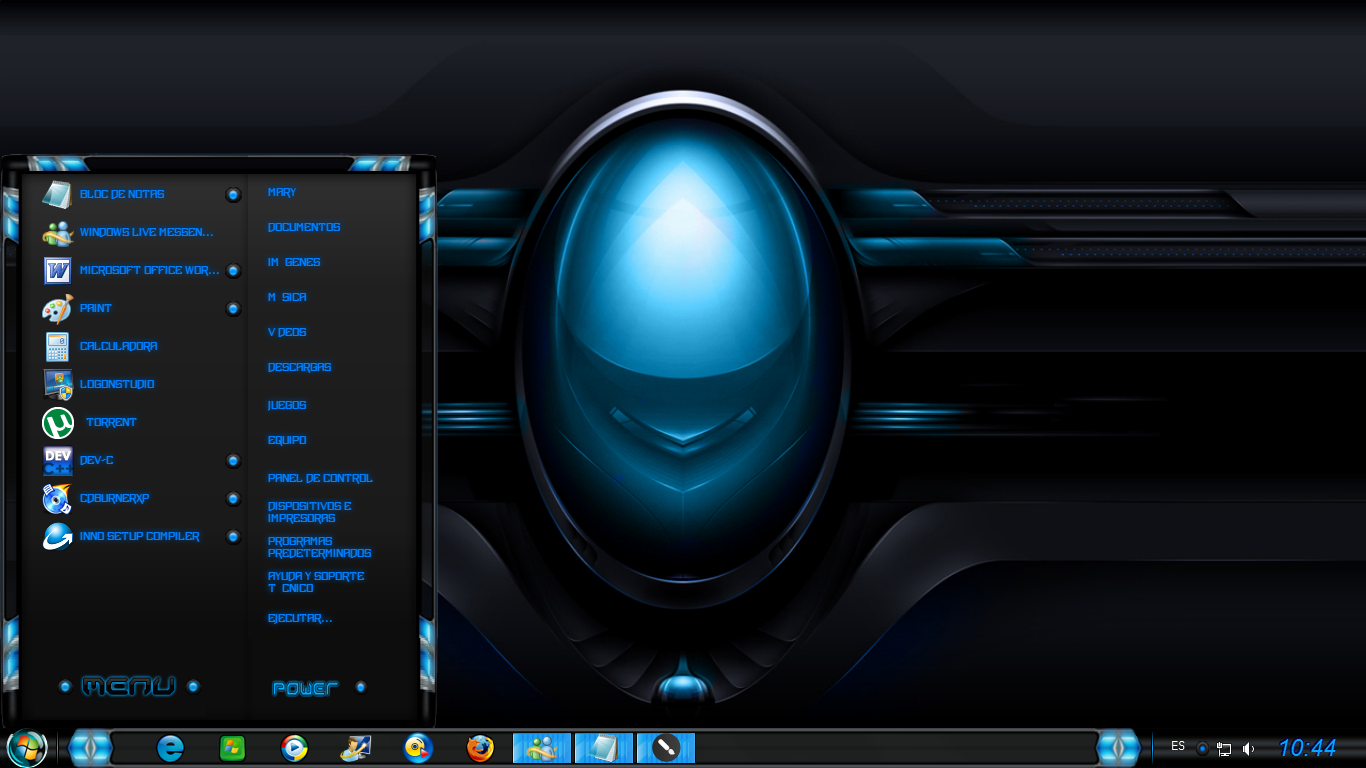Open CDBurnerXP from the start menu
The image size is (1366, 768).
coord(113,498)
